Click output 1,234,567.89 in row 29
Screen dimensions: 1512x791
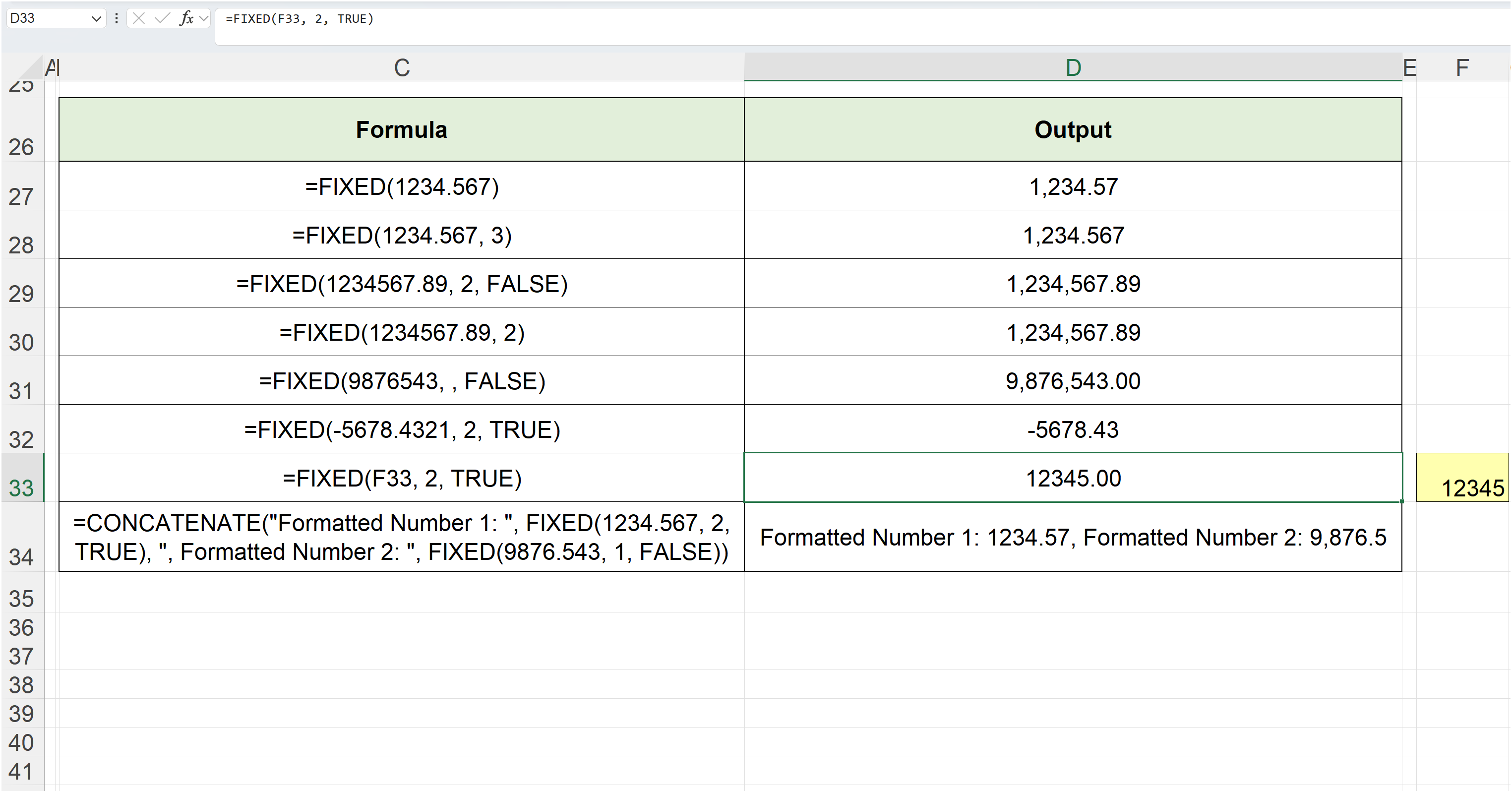tap(1073, 284)
